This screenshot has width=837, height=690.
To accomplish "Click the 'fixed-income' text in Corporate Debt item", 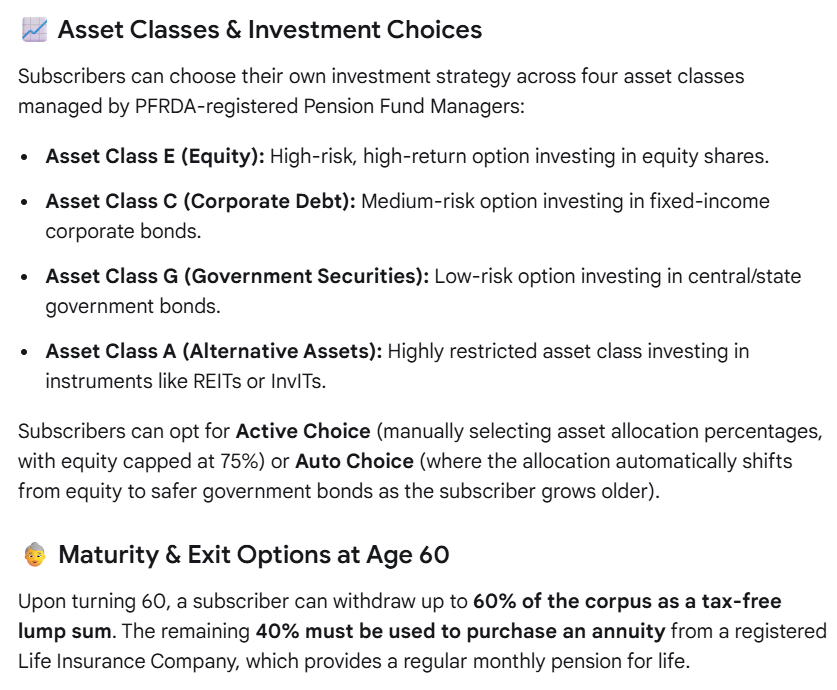I will tap(709, 201).
